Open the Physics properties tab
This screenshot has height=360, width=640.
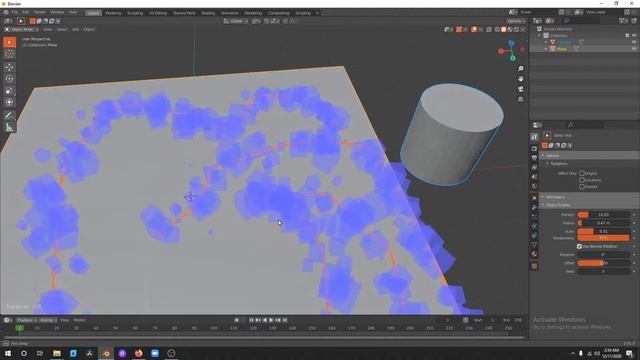534,226
